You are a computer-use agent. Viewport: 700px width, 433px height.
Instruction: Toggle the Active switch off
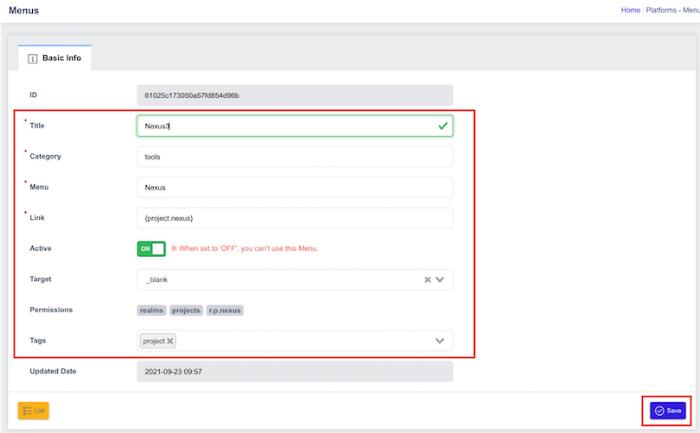click(x=151, y=249)
